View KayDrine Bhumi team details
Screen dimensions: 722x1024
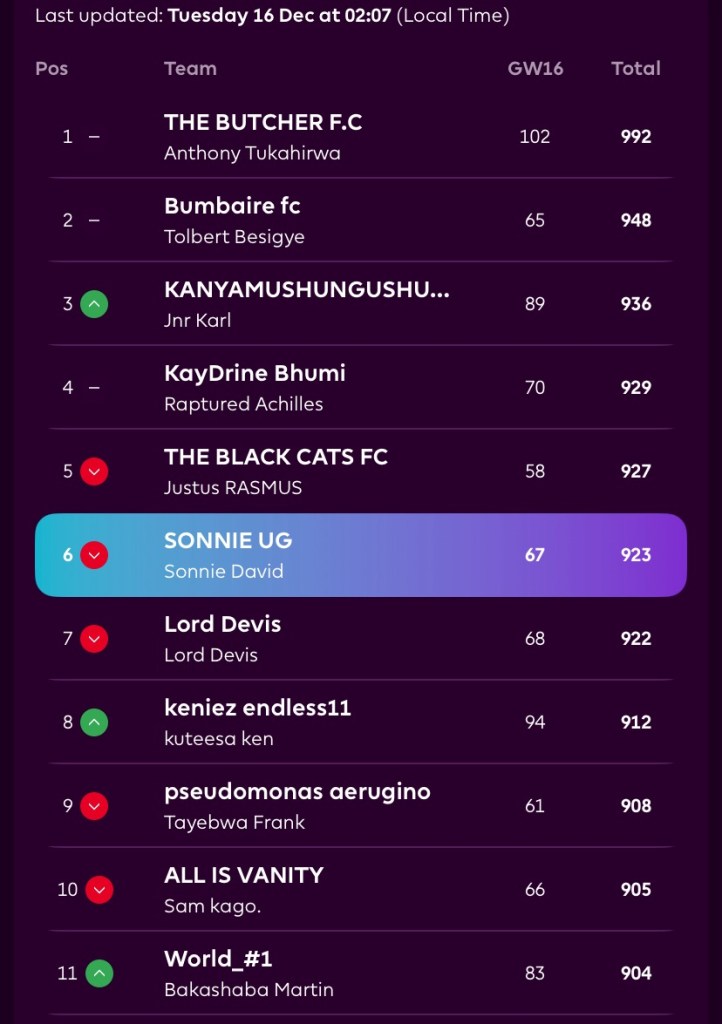(x=255, y=373)
